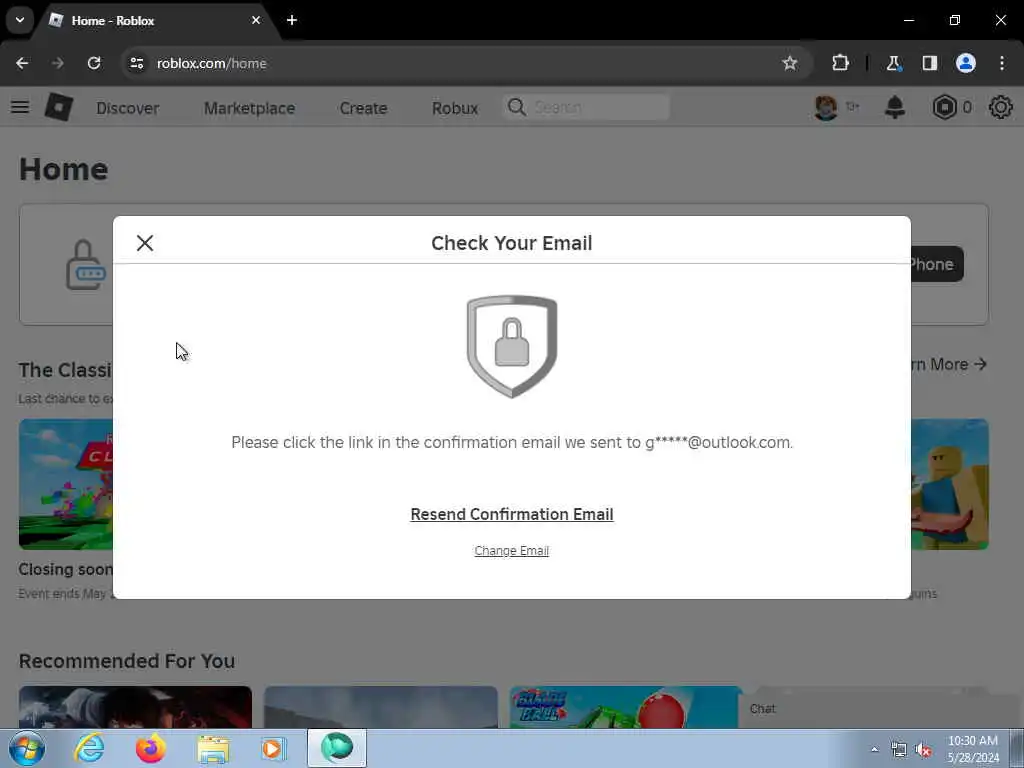
Task: Open File Explorer from taskbar
Action: [213, 749]
